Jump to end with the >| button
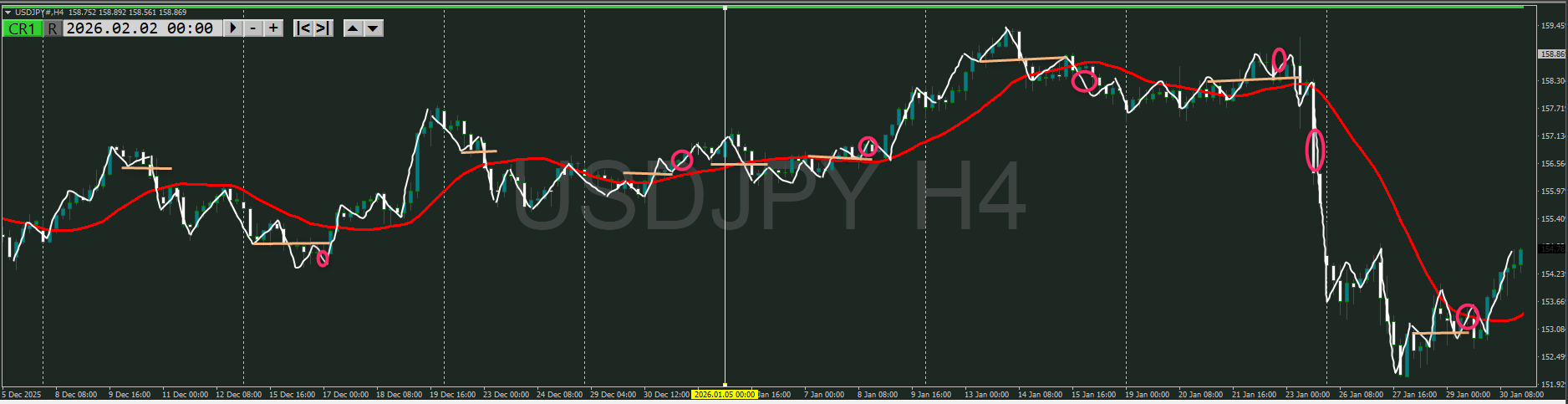The image size is (1568, 404). pos(323,28)
